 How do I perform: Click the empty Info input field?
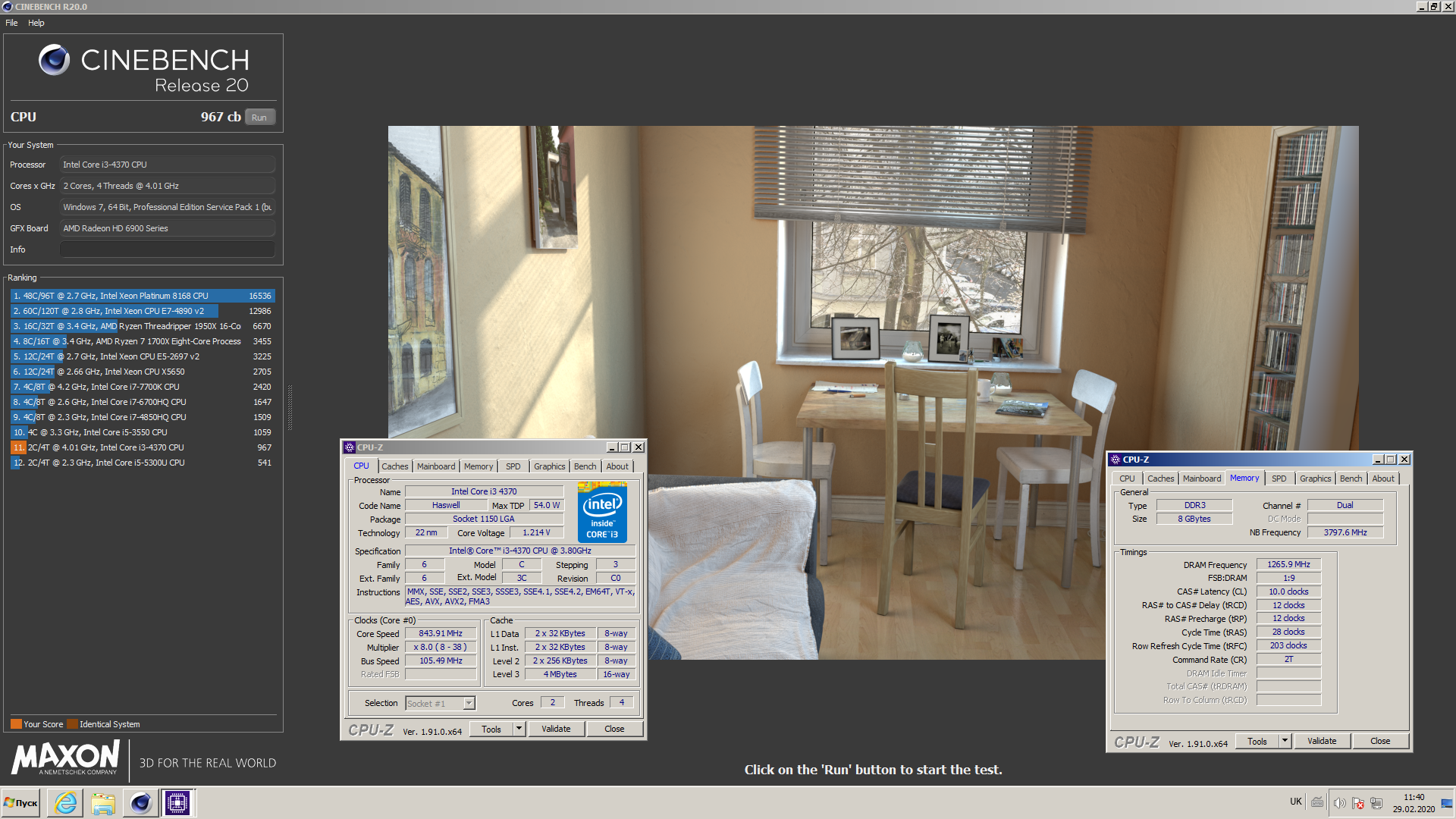coord(168,249)
